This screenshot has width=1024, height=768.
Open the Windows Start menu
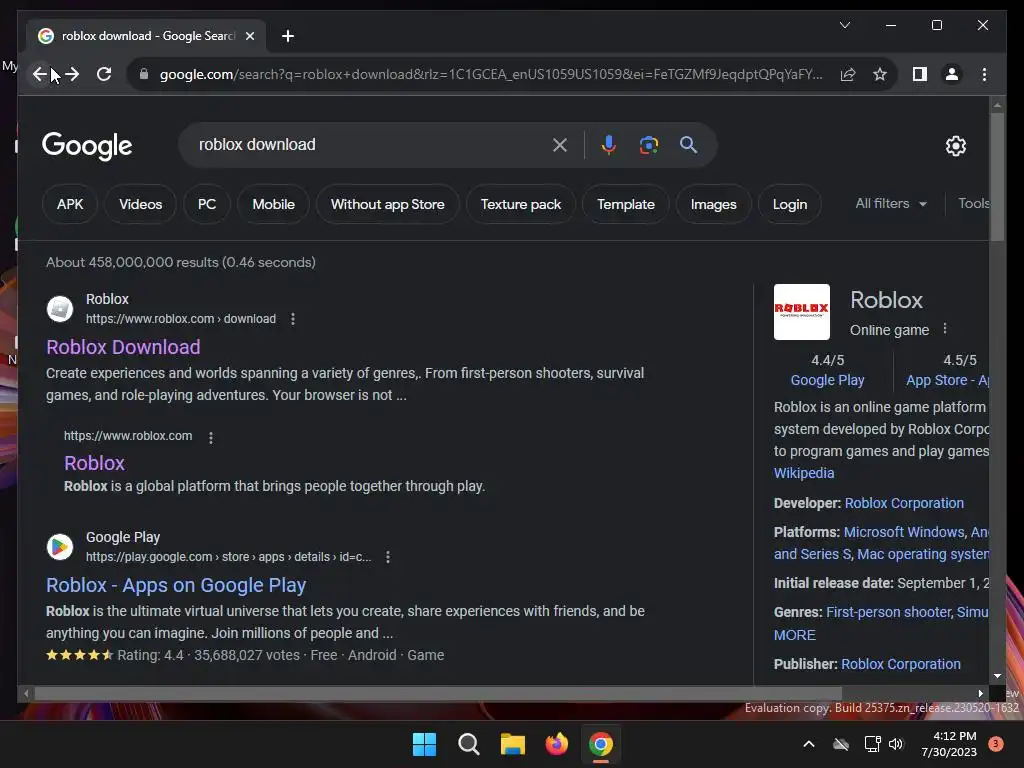click(x=424, y=744)
